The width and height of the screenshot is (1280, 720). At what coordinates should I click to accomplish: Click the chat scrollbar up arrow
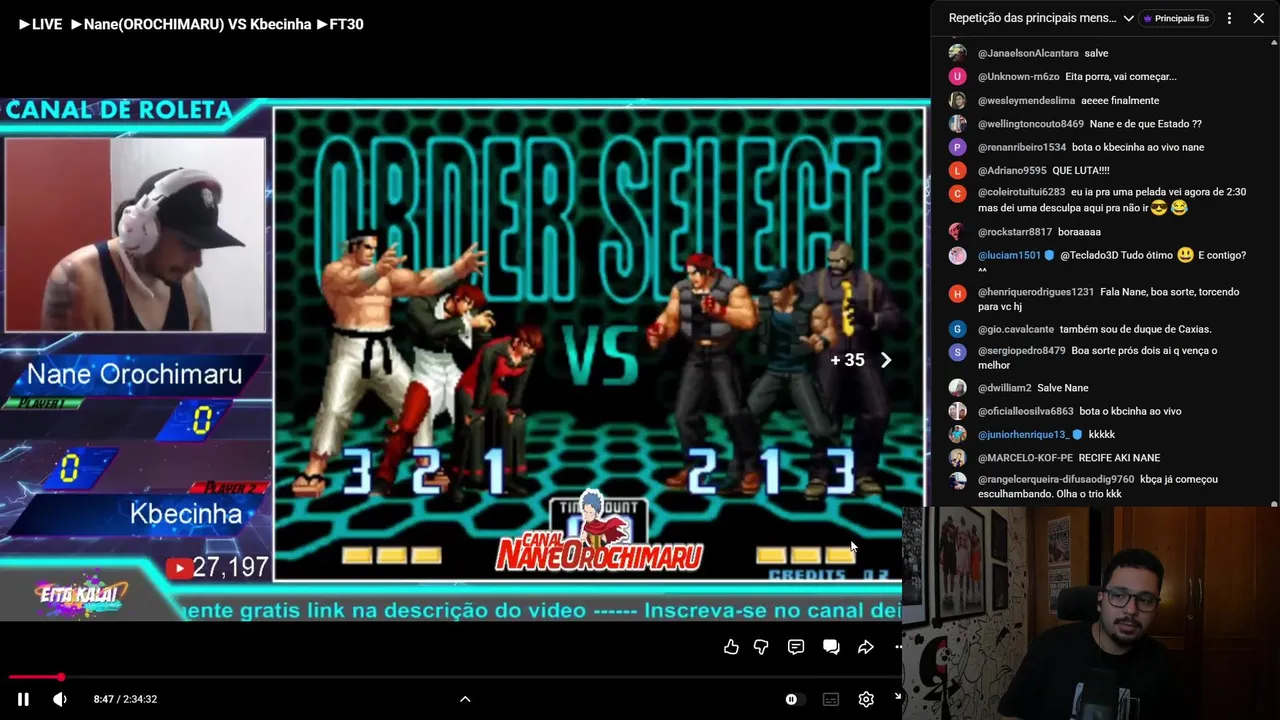1274,43
